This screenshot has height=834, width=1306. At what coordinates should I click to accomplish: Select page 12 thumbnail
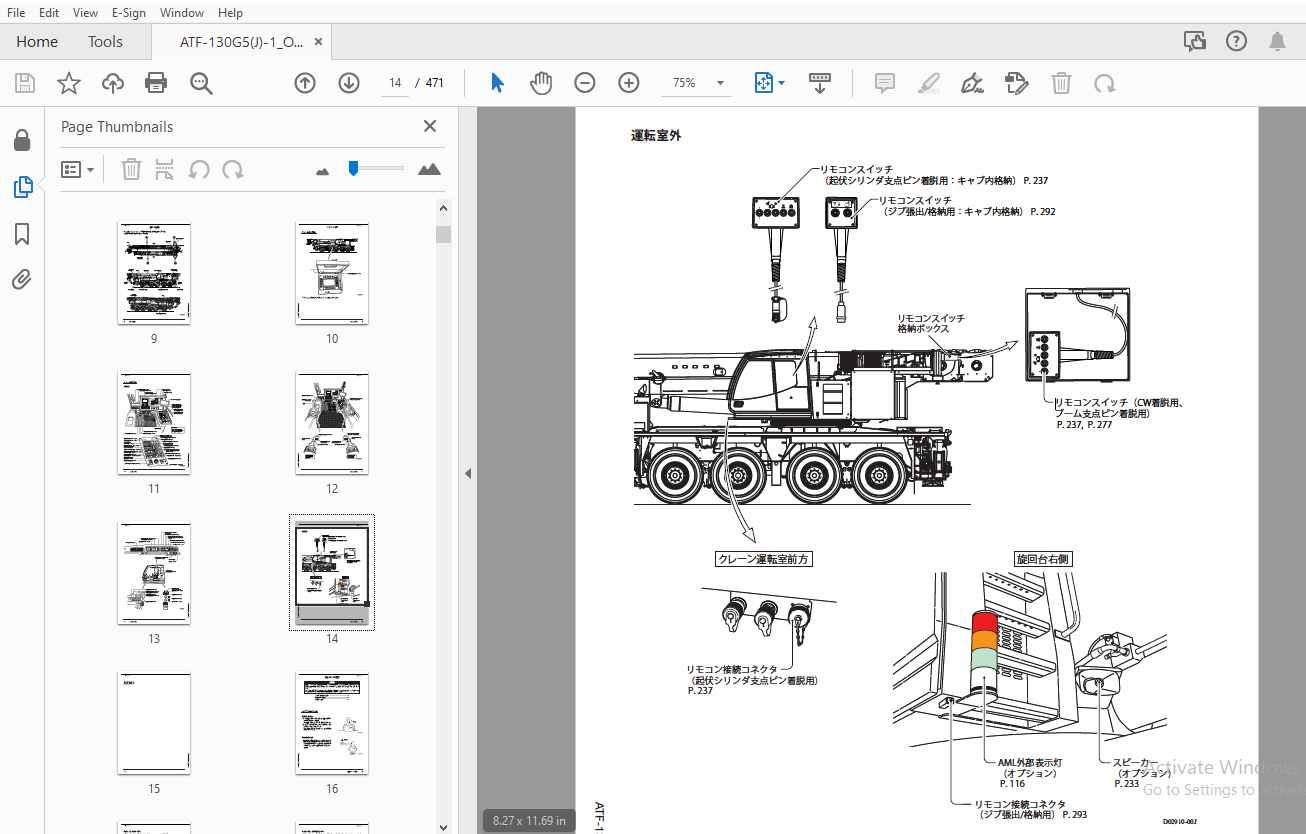pyautogui.click(x=332, y=423)
